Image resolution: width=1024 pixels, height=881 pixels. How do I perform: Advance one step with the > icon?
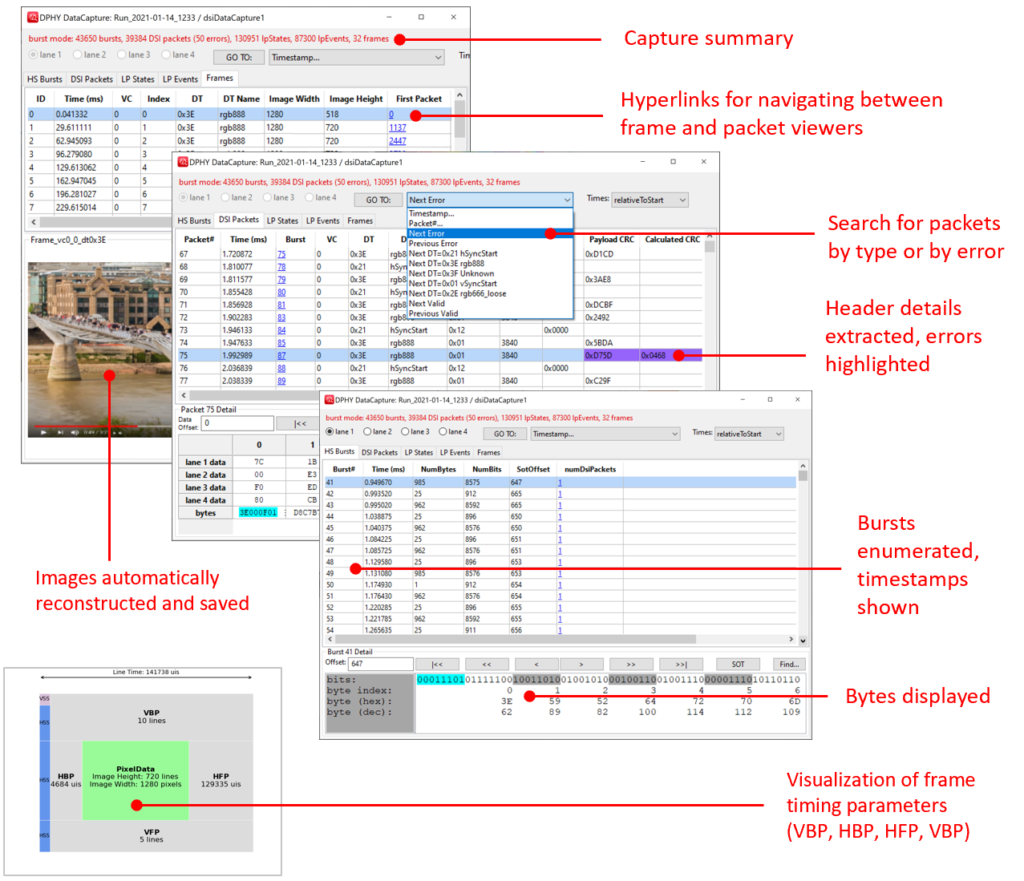click(x=583, y=664)
